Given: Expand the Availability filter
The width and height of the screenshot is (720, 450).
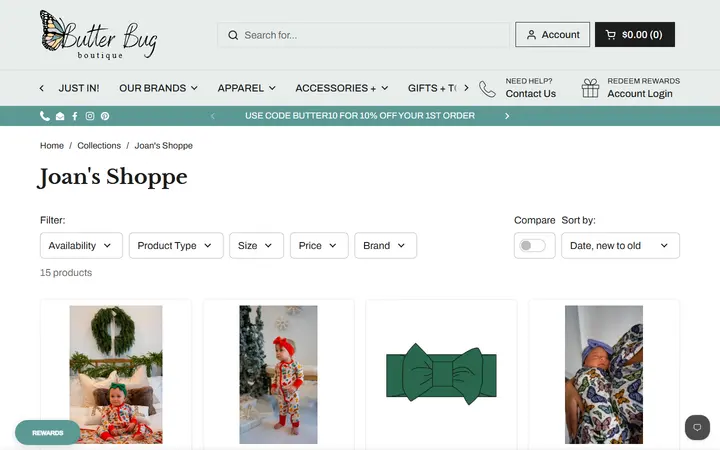Looking at the screenshot, I should point(81,246).
